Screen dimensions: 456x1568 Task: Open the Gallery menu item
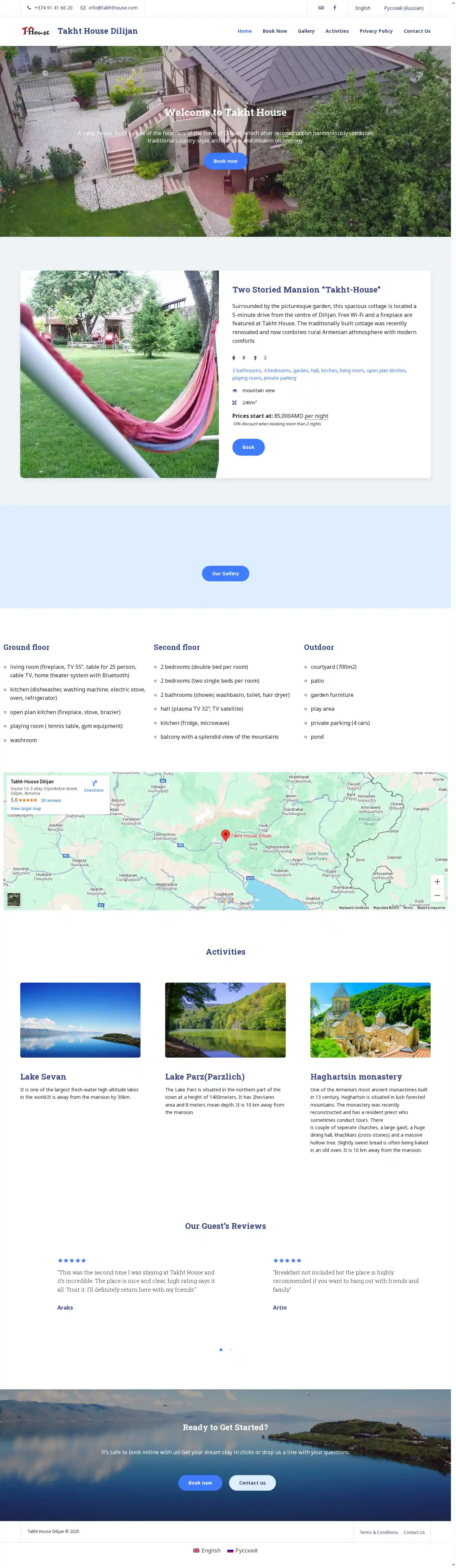tap(306, 31)
